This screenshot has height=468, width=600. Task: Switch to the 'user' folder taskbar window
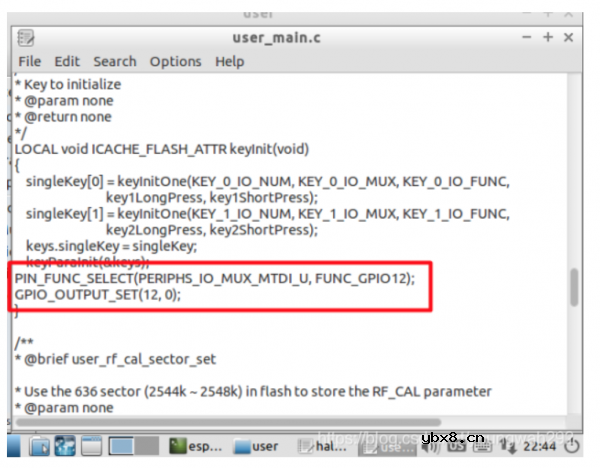pyautogui.click(x=257, y=444)
